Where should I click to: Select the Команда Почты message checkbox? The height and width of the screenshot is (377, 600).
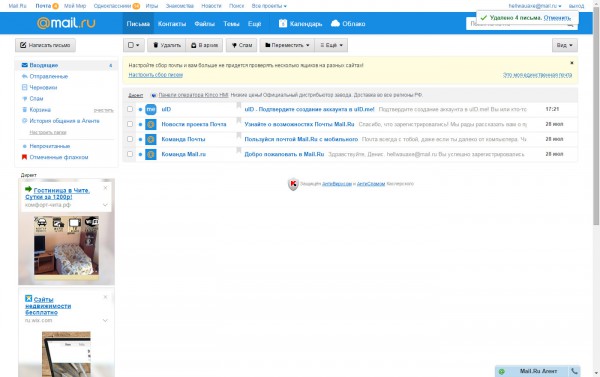pos(130,139)
